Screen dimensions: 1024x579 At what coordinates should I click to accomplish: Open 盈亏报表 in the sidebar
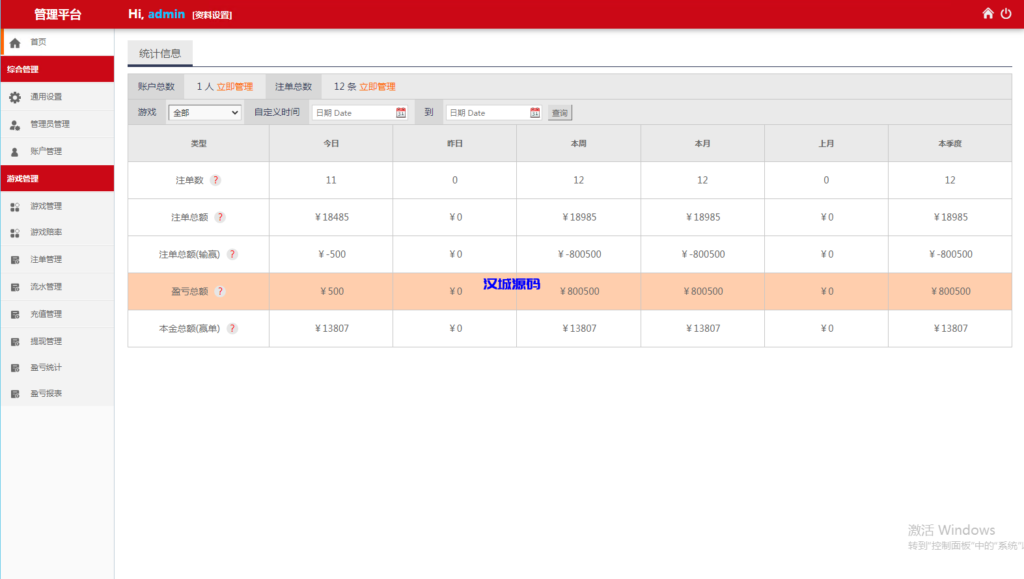46,394
